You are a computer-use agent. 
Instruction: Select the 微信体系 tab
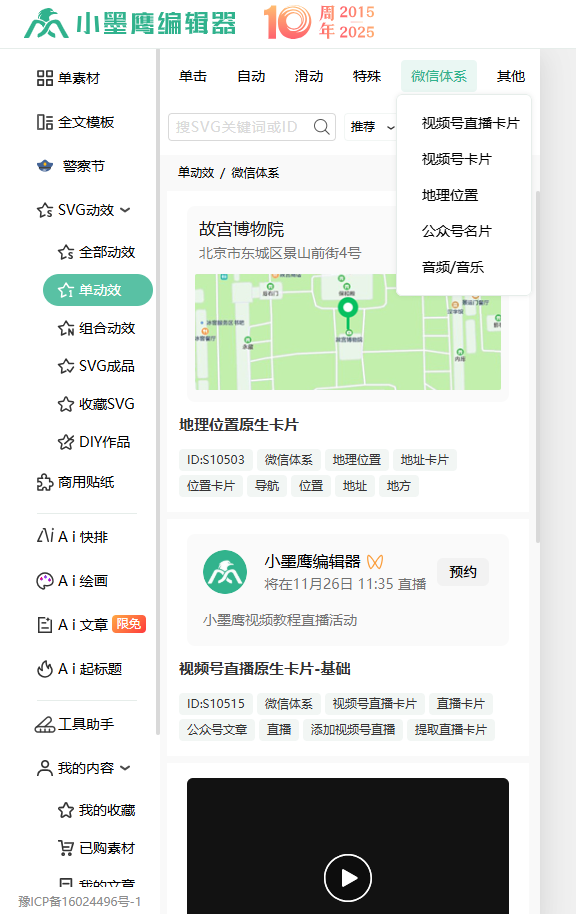pyautogui.click(x=439, y=76)
